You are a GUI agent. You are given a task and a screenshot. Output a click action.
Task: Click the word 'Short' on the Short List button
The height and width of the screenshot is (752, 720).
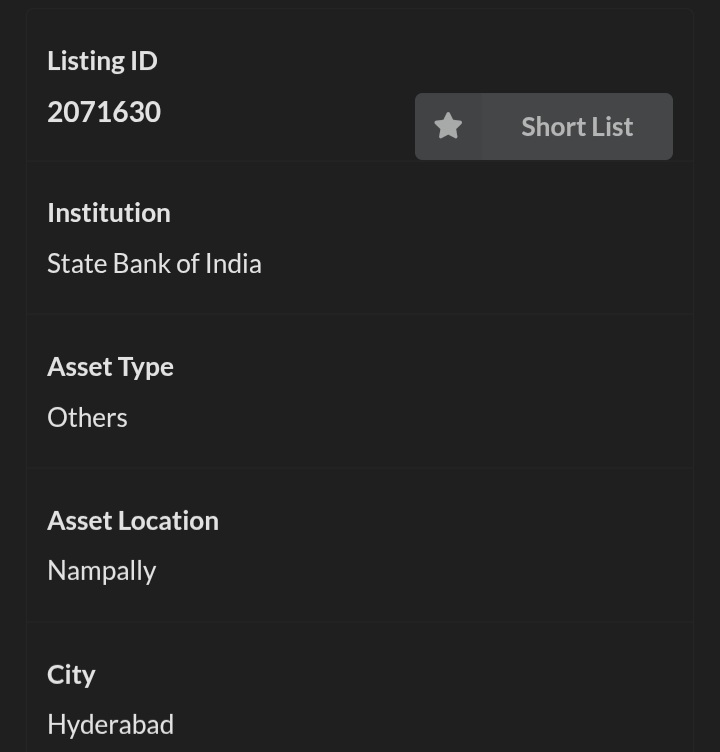551,127
